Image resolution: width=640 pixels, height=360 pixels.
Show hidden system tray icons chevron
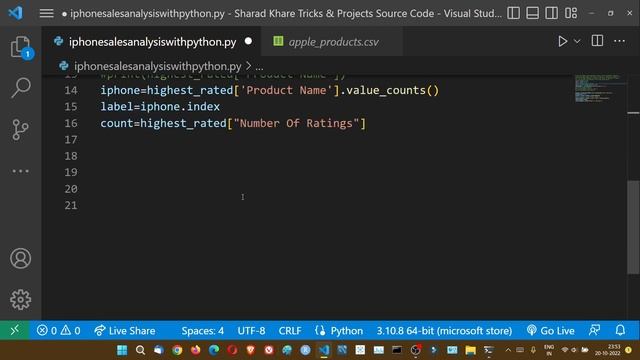tap(508, 350)
